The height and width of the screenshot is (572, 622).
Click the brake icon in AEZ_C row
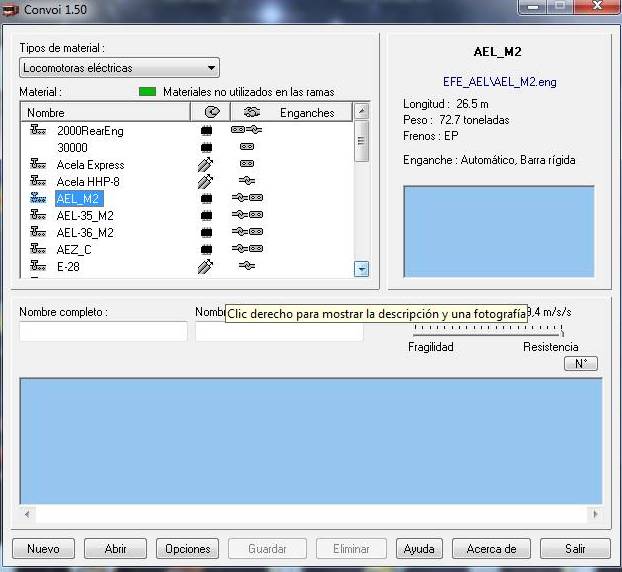pos(207,249)
